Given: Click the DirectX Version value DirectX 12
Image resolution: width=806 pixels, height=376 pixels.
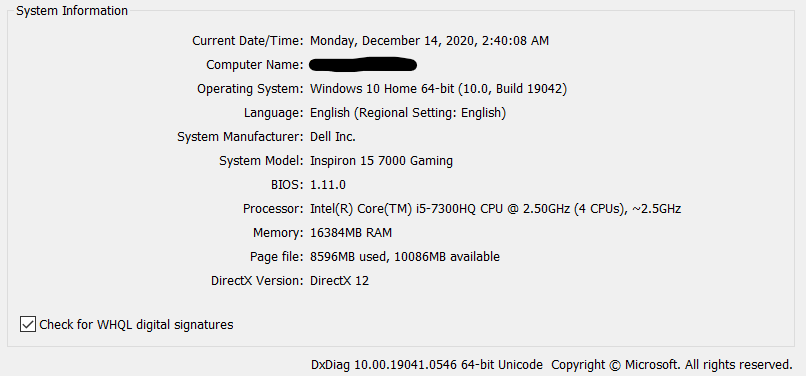Looking at the screenshot, I should tap(339, 281).
